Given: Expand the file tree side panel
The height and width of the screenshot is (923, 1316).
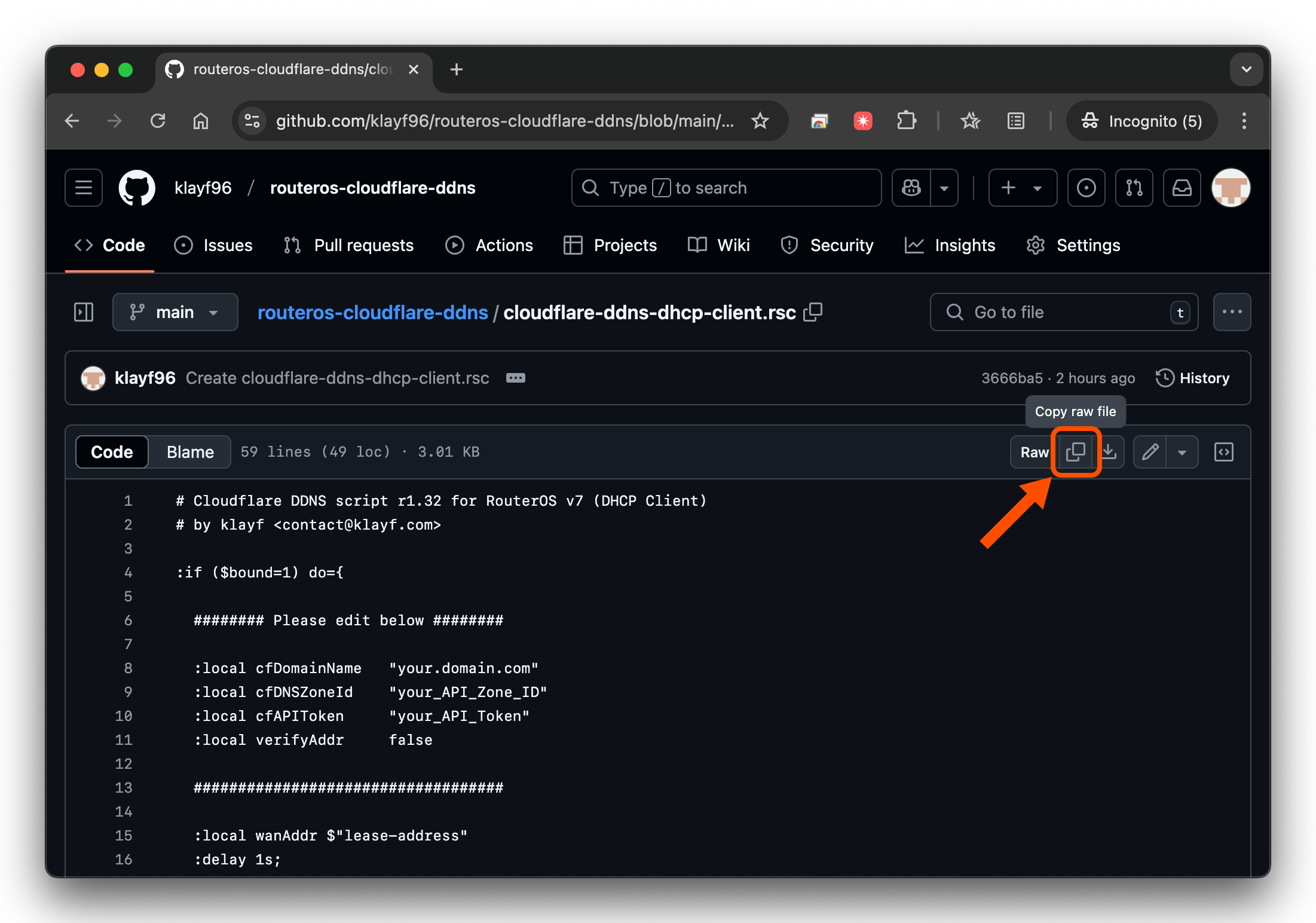Looking at the screenshot, I should [x=84, y=312].
